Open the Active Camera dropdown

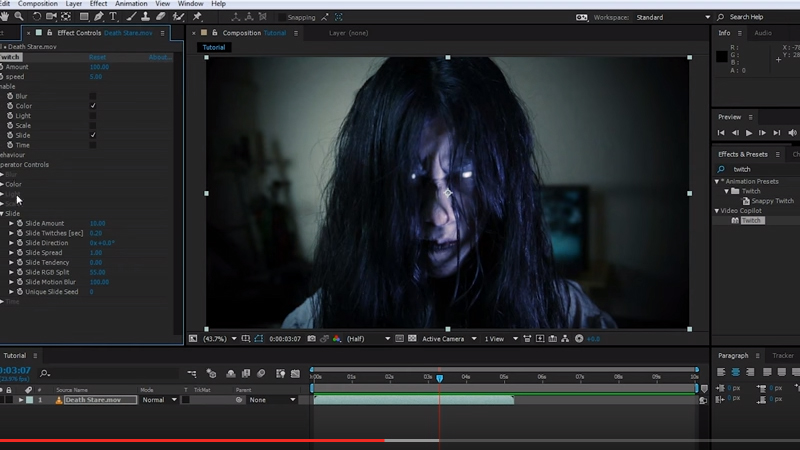[x=447, y=339]
